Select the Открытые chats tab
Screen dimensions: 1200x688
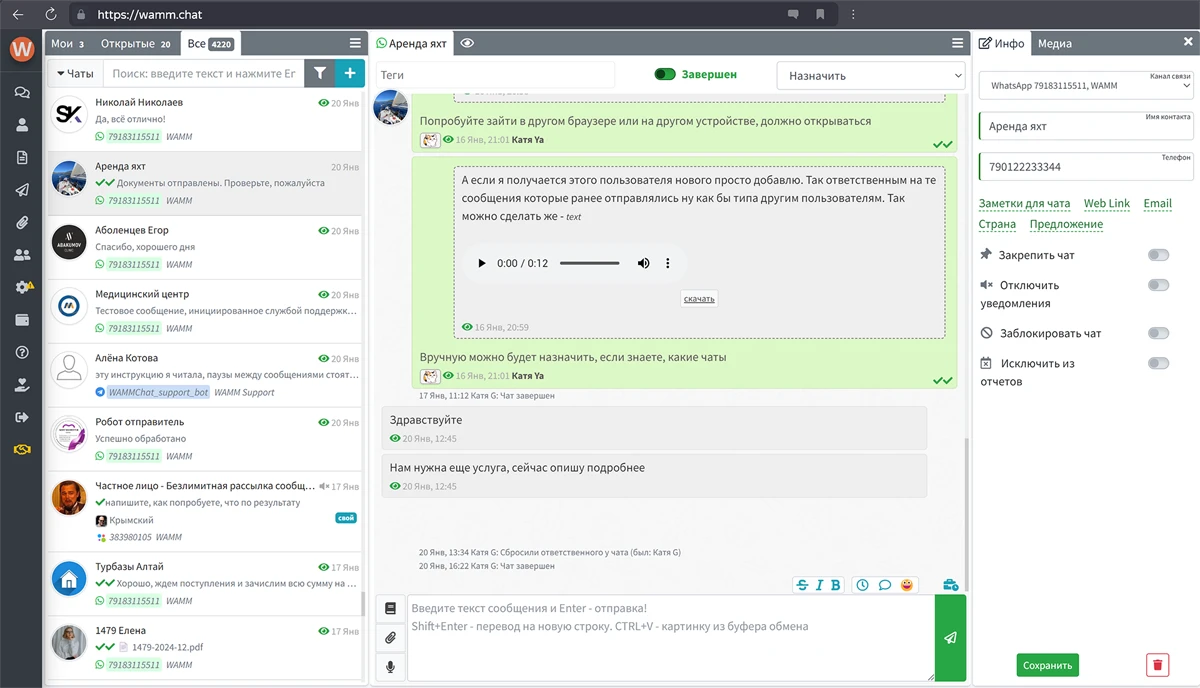135,44
